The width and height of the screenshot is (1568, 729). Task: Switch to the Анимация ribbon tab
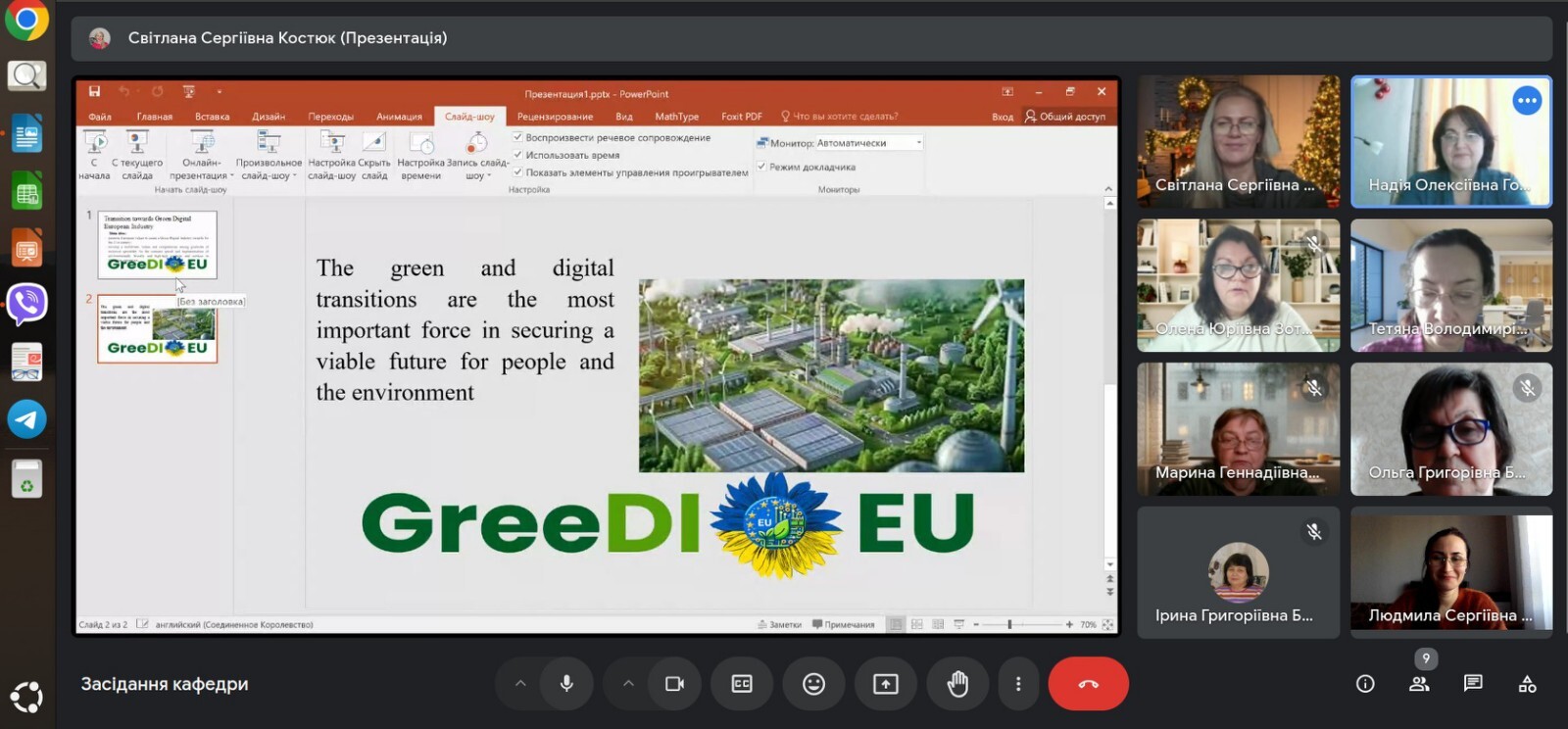[400, 117]
